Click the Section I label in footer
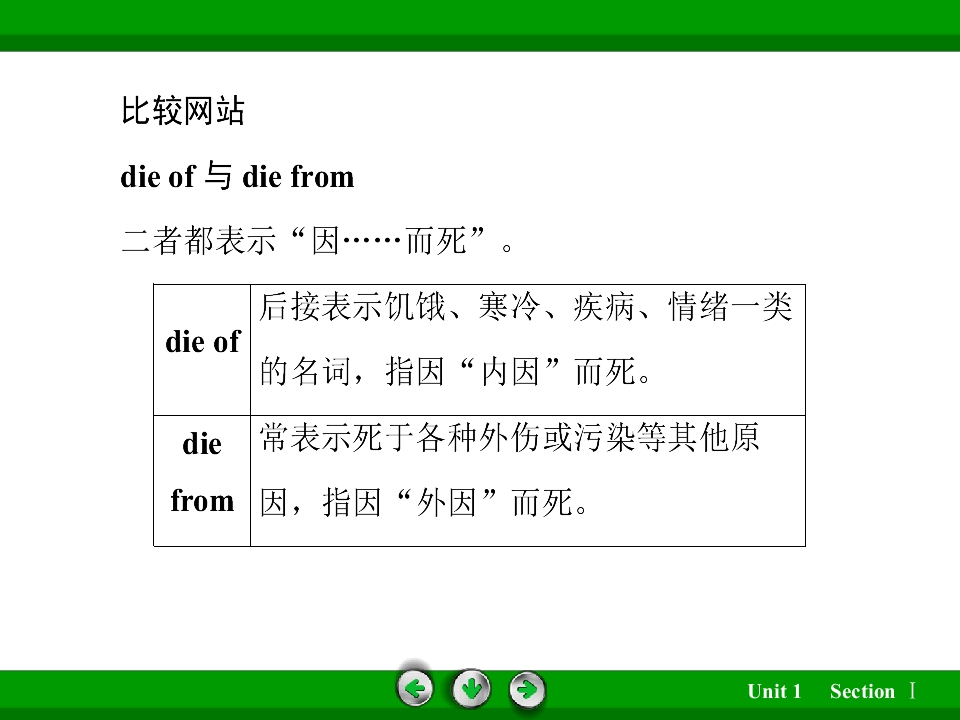The image size is (960, 720). [x=872, y=691]
